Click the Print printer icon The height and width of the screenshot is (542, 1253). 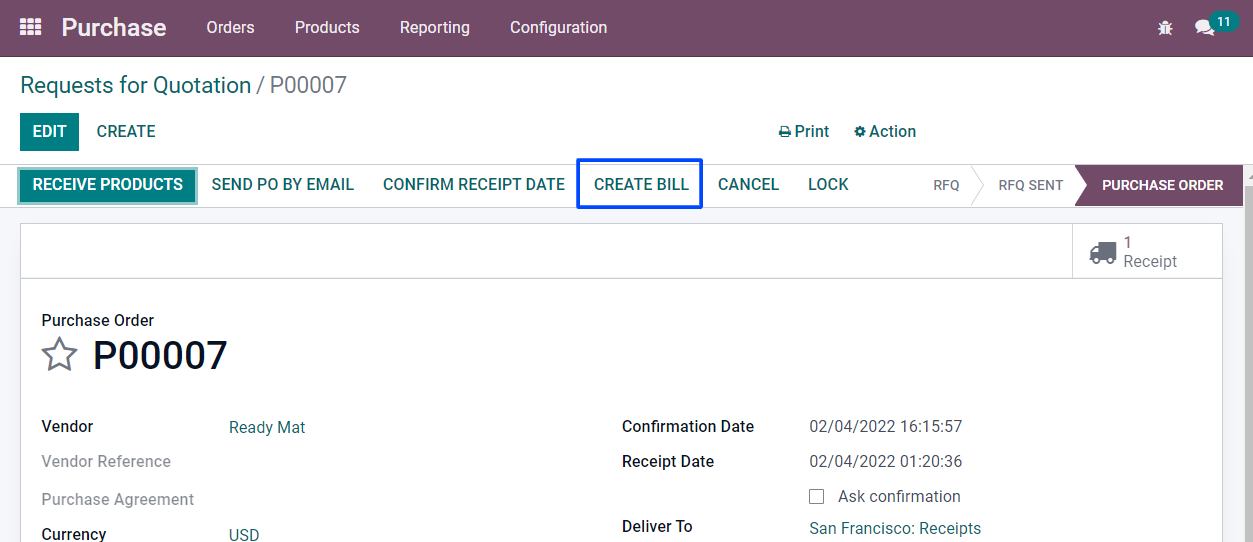(x=785, y=132)
